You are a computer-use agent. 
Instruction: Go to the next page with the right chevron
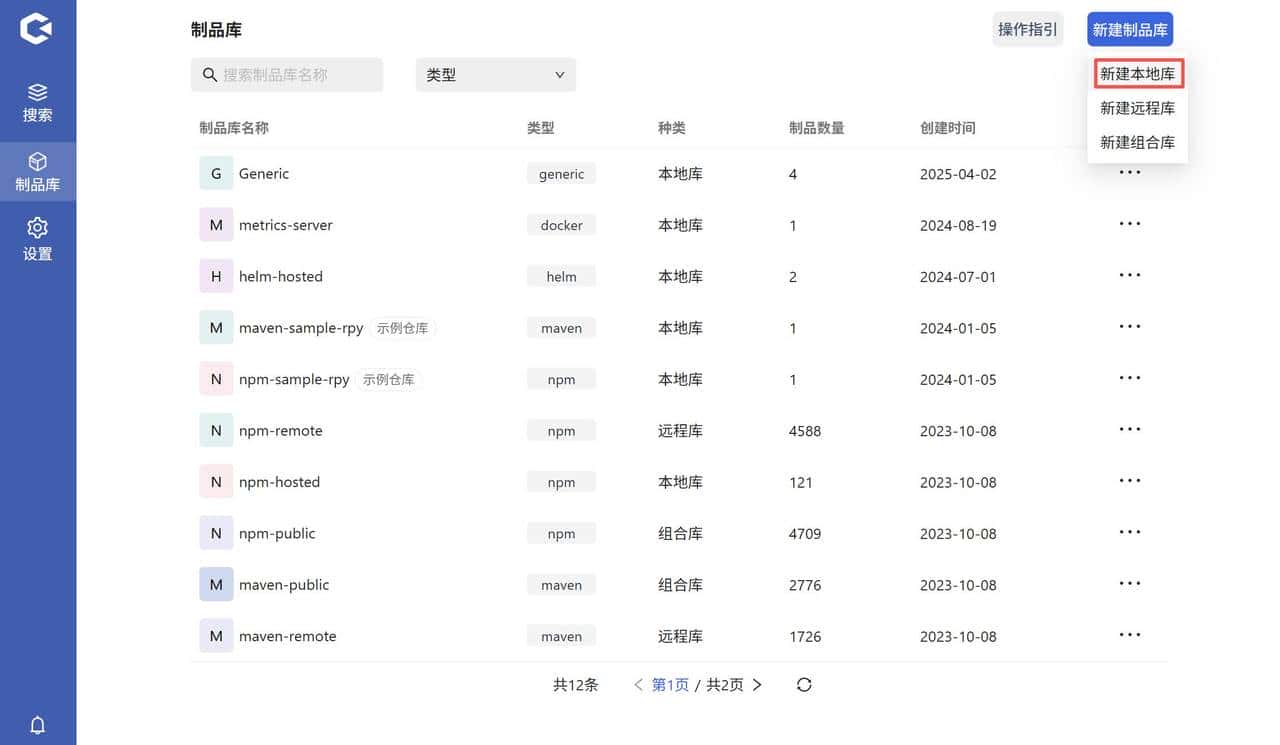(757, 684)
